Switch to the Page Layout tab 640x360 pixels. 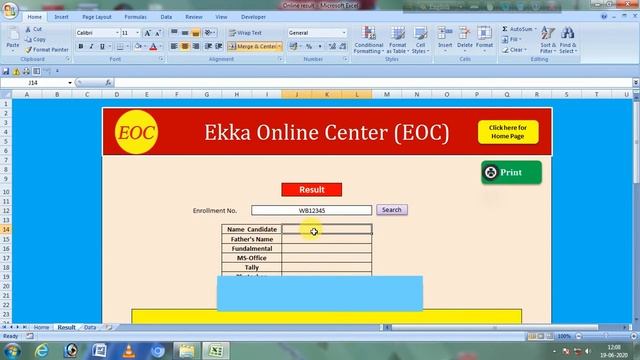tap(97, 17)
